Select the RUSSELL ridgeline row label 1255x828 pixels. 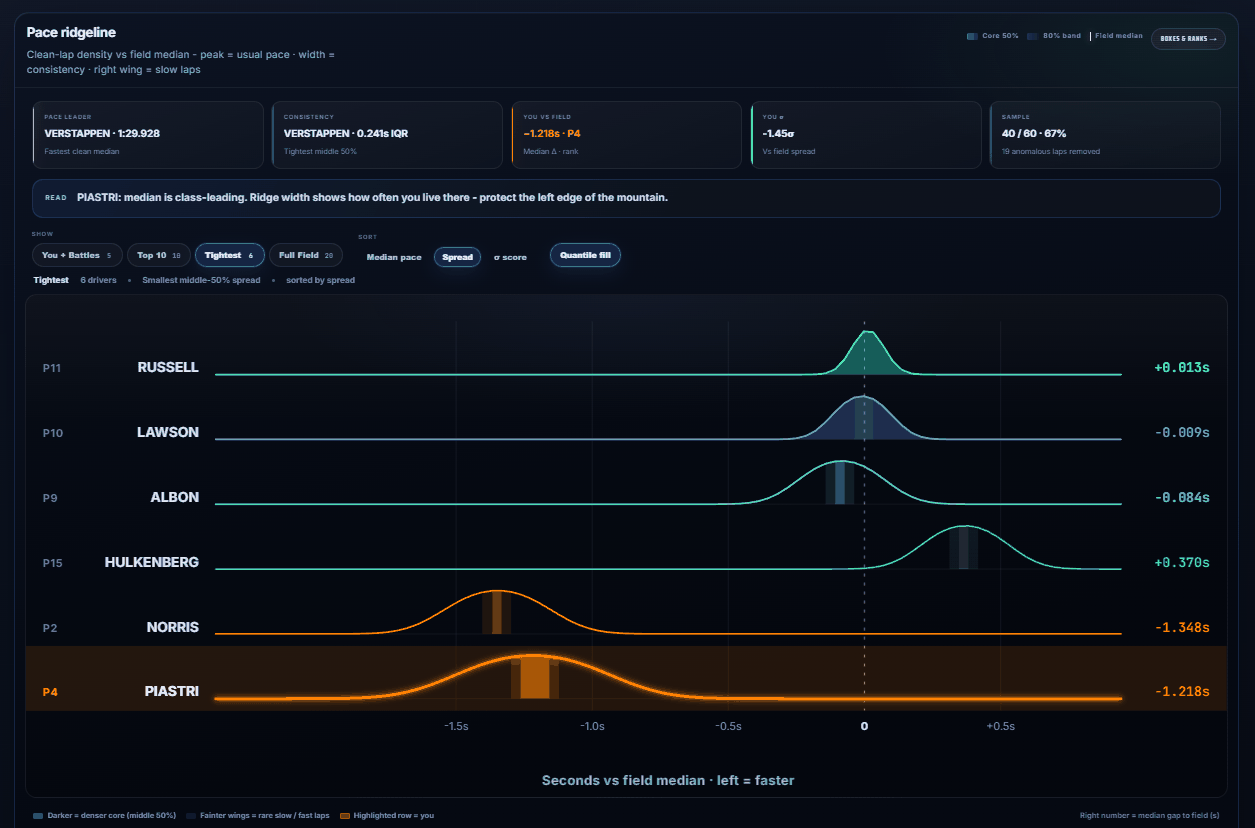pos(168,367)
